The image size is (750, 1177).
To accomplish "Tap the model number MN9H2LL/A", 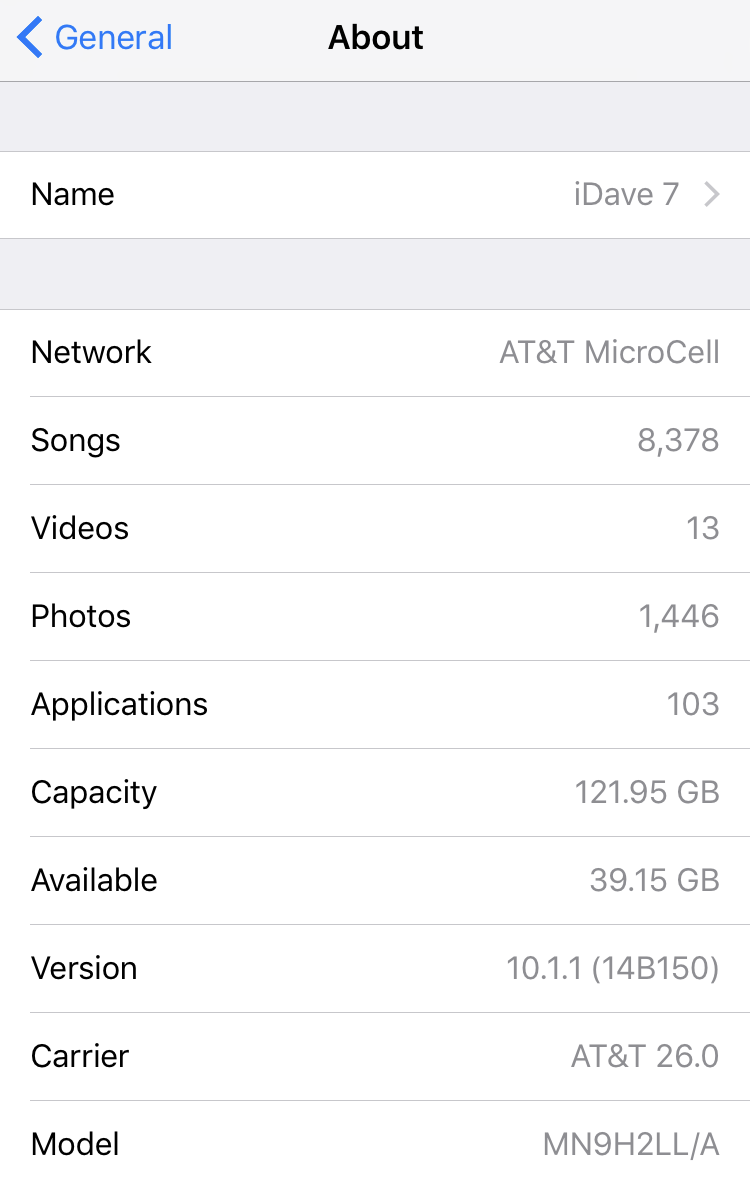I will click(631, 1144).
